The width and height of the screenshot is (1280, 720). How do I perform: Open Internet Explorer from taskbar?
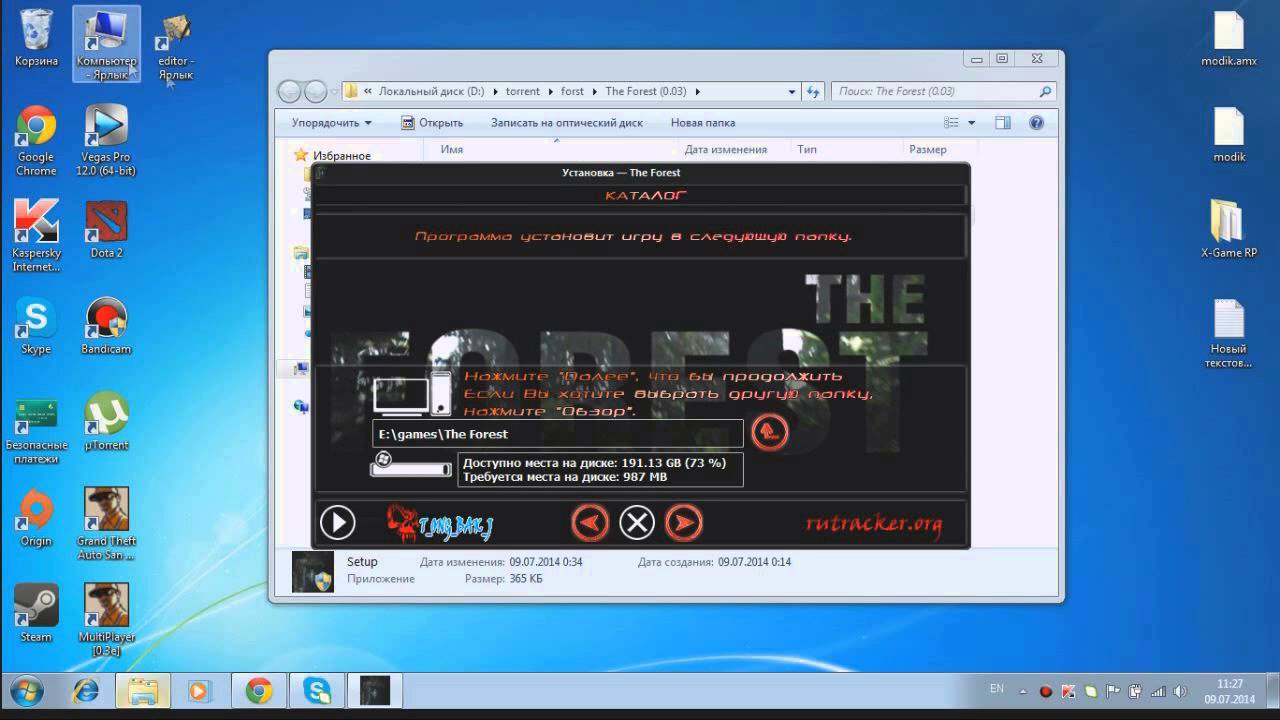[x=86, y=691]
